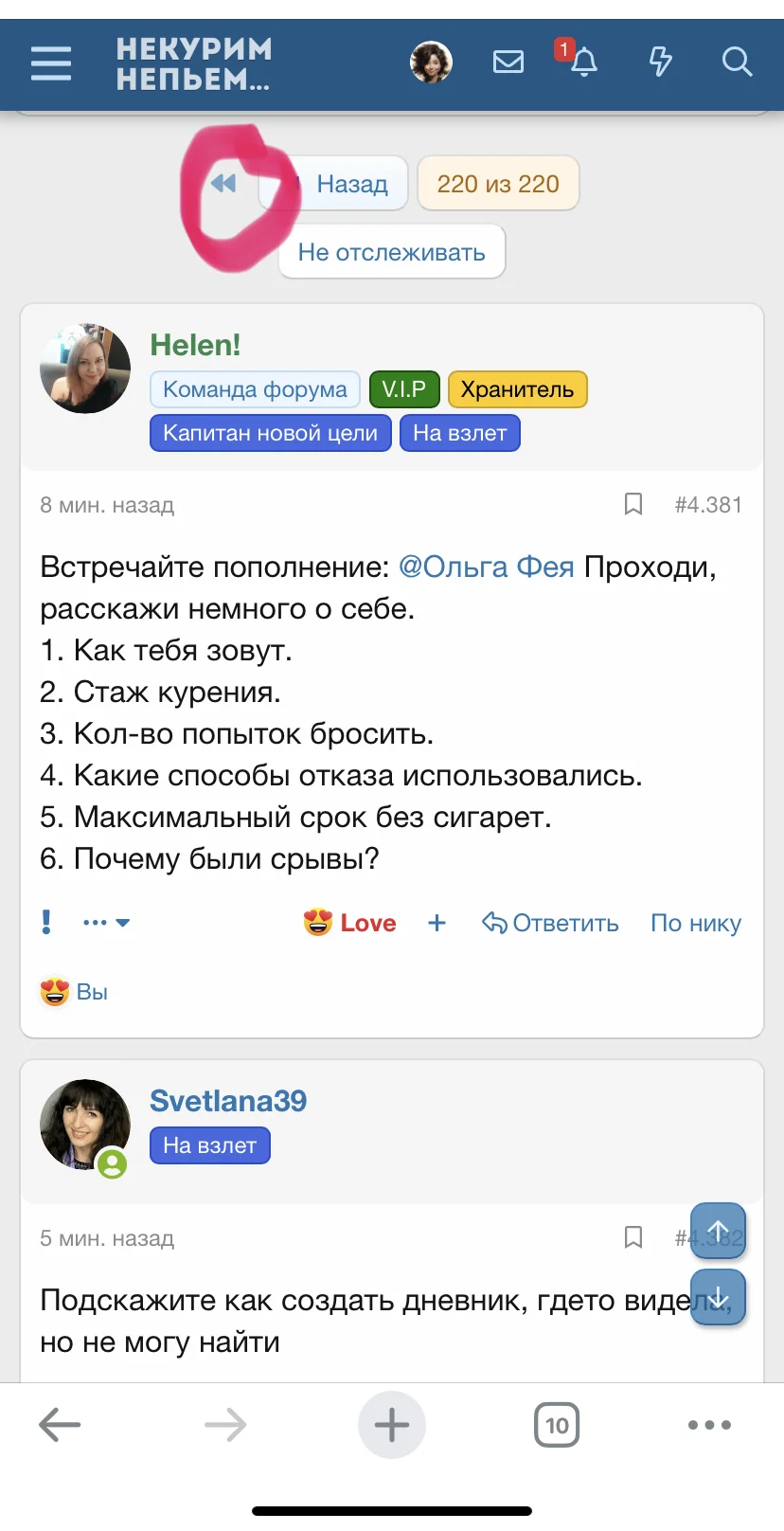Image resolution: width=784 pixels, height=1531 pixels.
Task: Open the hamburger navigation menu
Action: click(x=51, y=63)
